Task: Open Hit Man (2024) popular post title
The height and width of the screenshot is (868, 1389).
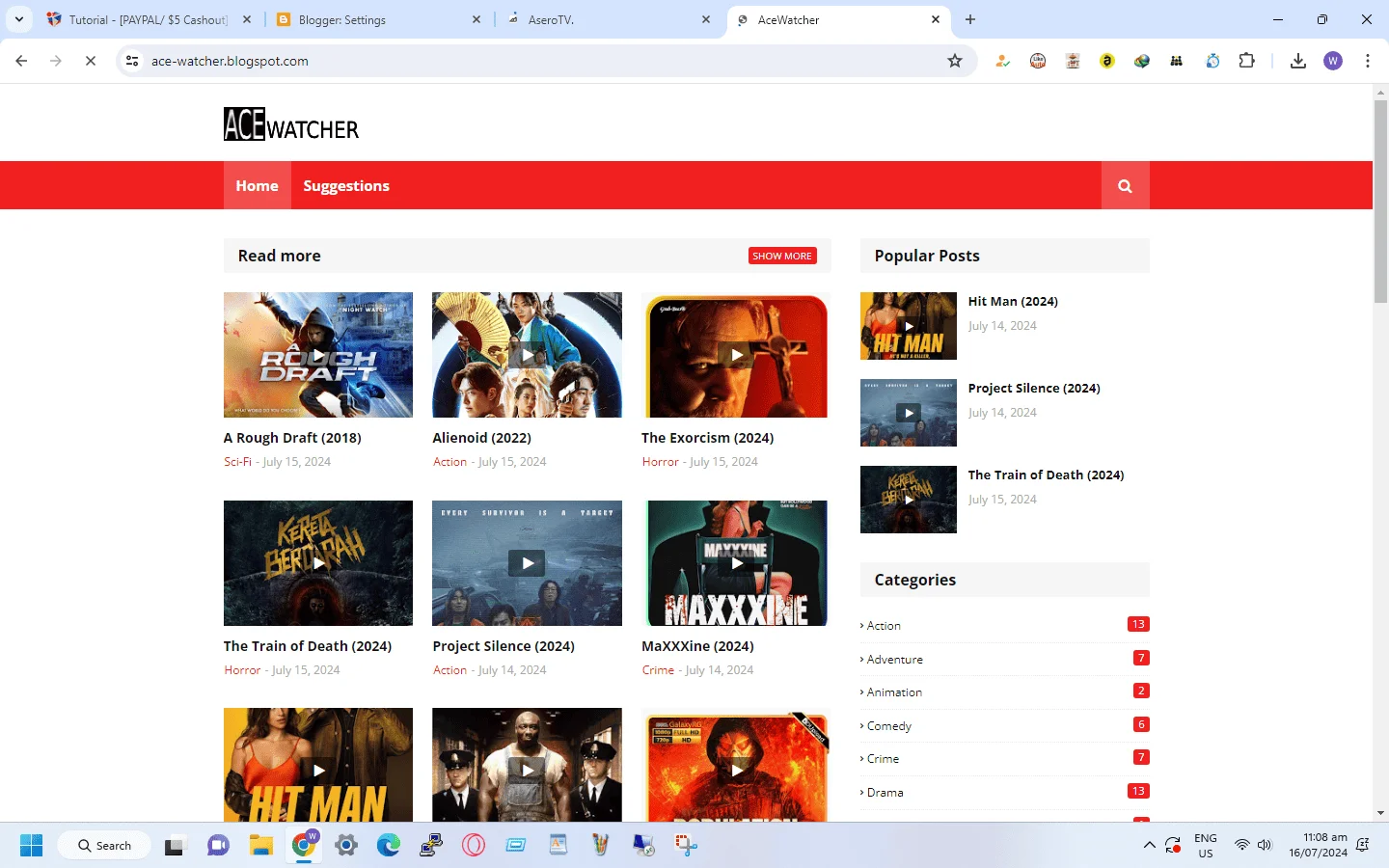Action: pos(1013,301)
